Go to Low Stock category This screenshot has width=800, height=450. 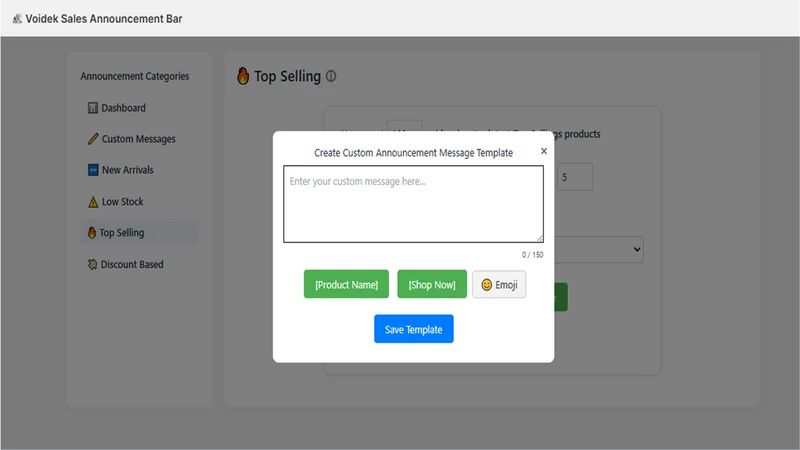(116, 202)
